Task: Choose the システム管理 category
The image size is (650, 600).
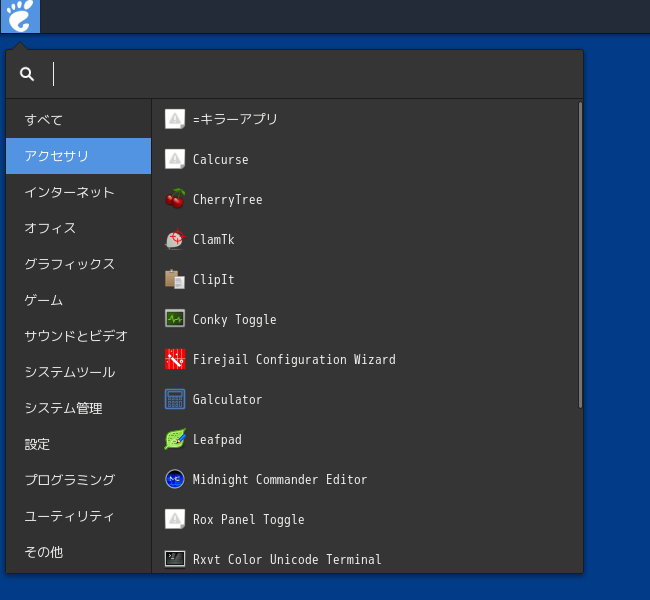Action: coord(78,408)
